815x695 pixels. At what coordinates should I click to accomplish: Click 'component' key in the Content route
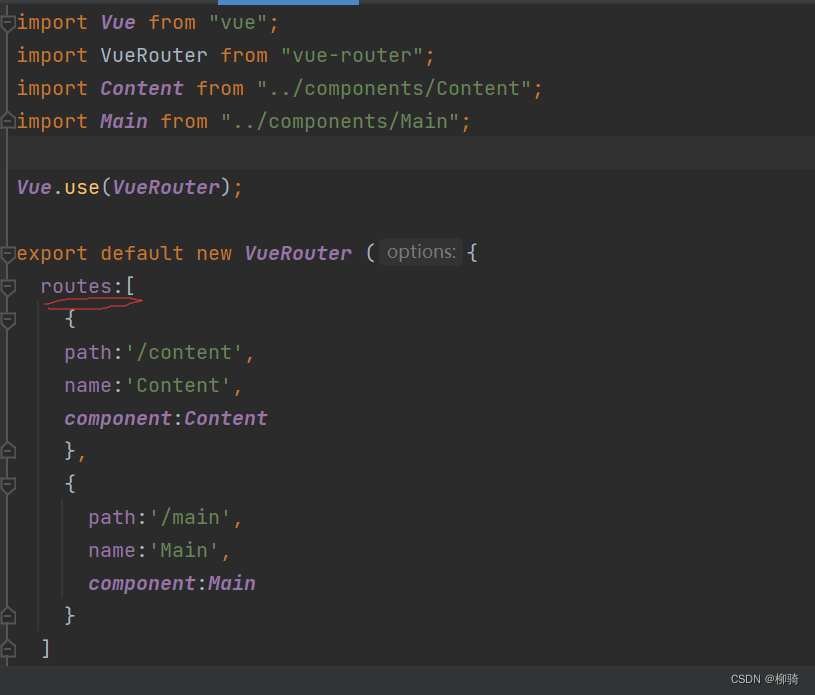tap(118, 418)
